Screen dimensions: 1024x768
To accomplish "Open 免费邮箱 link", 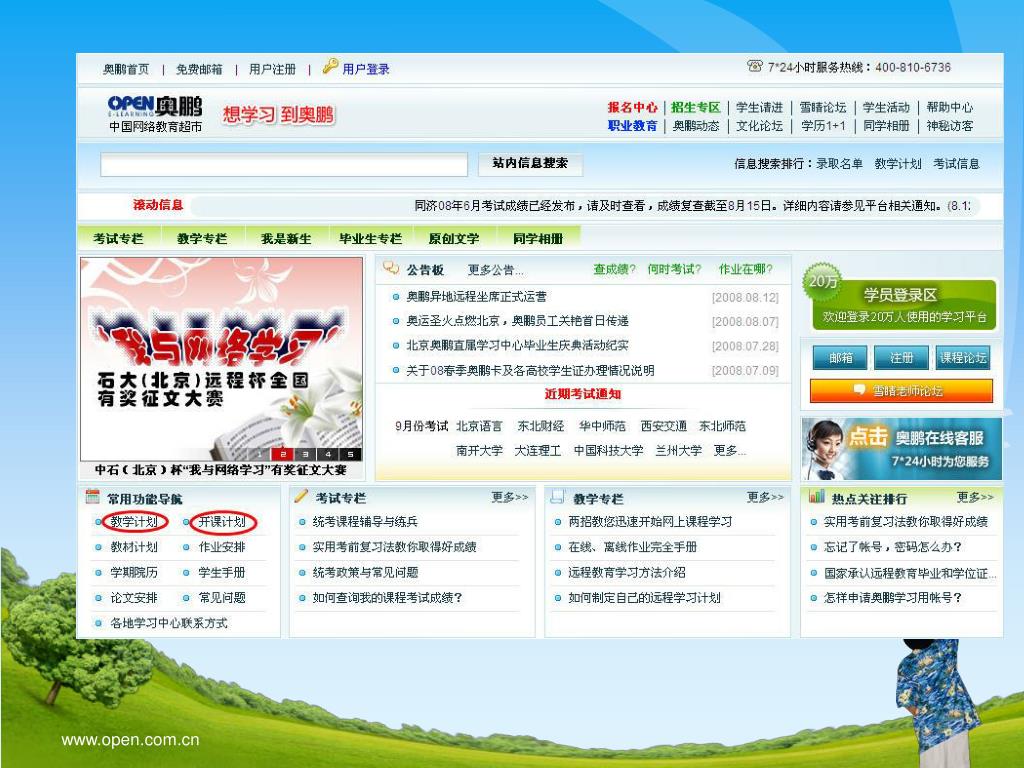I will tap(199, 69).
